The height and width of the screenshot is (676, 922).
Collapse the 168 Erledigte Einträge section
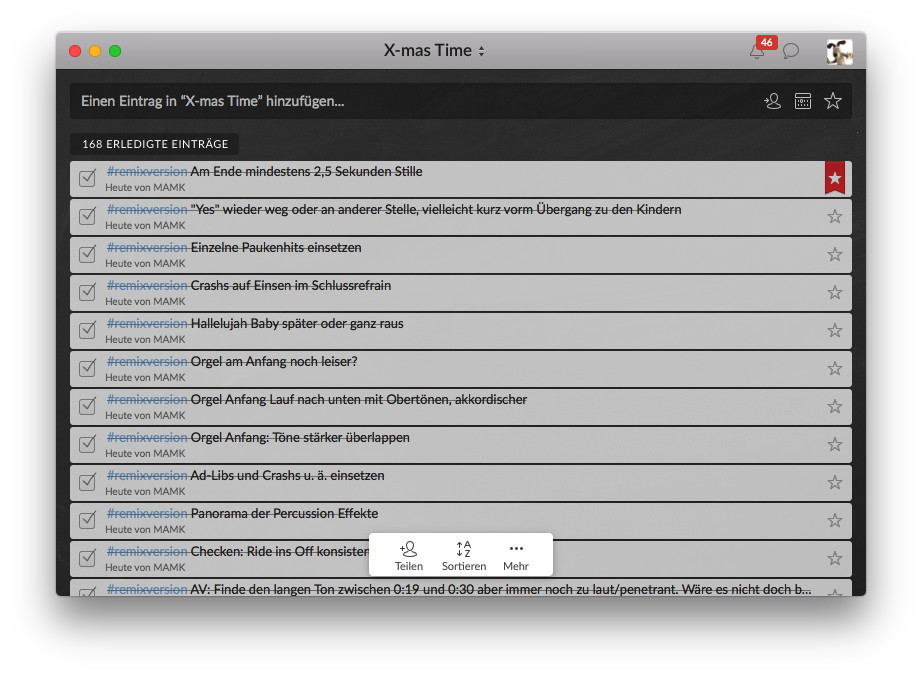point(155,144)
